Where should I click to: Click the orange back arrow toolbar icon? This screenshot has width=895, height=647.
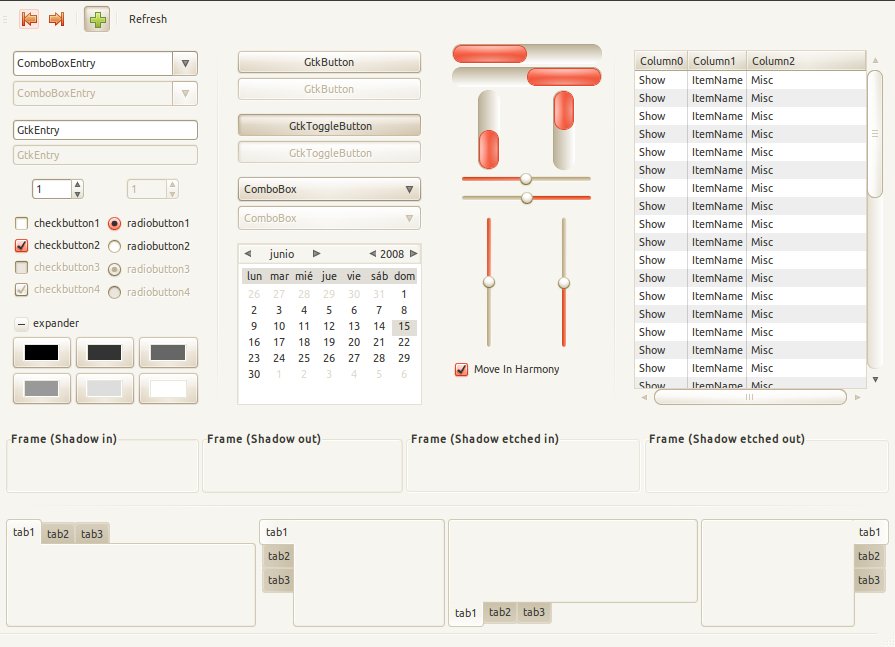(29, 19)
